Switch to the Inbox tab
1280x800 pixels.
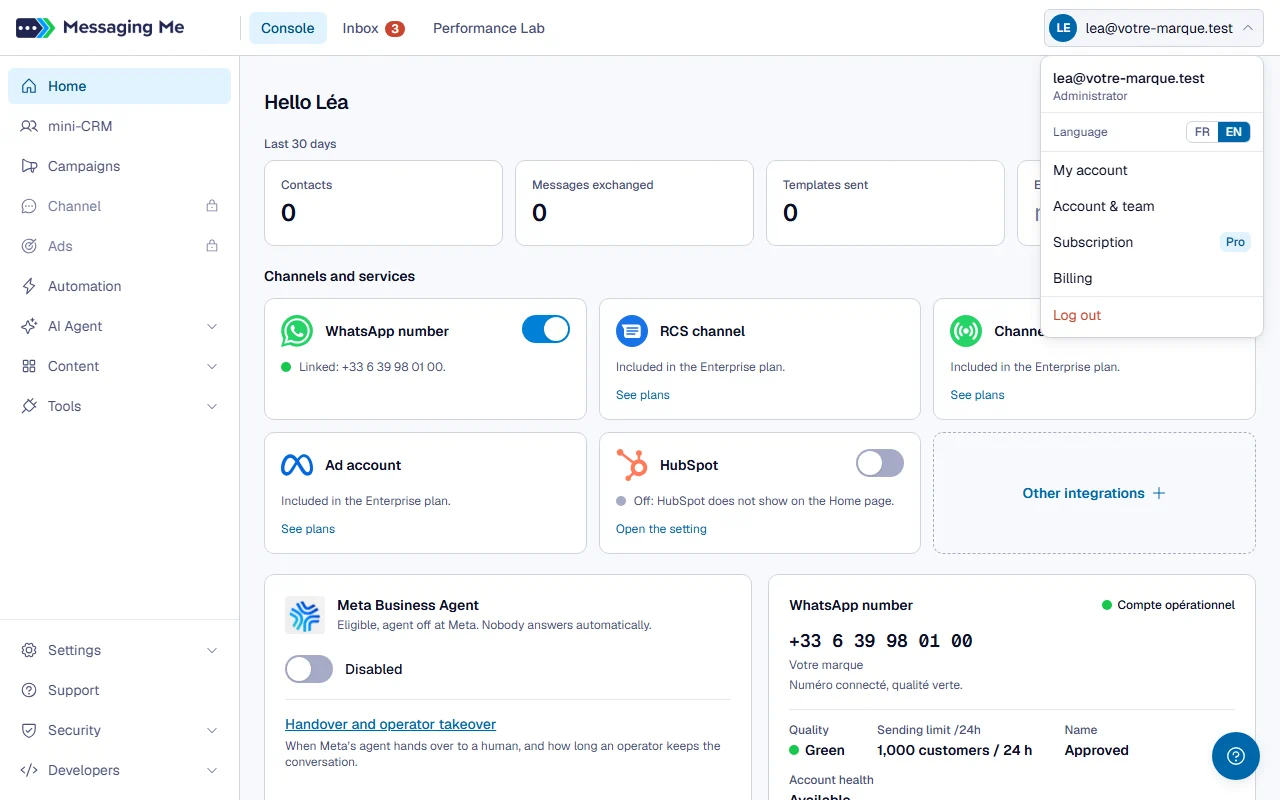373,28
